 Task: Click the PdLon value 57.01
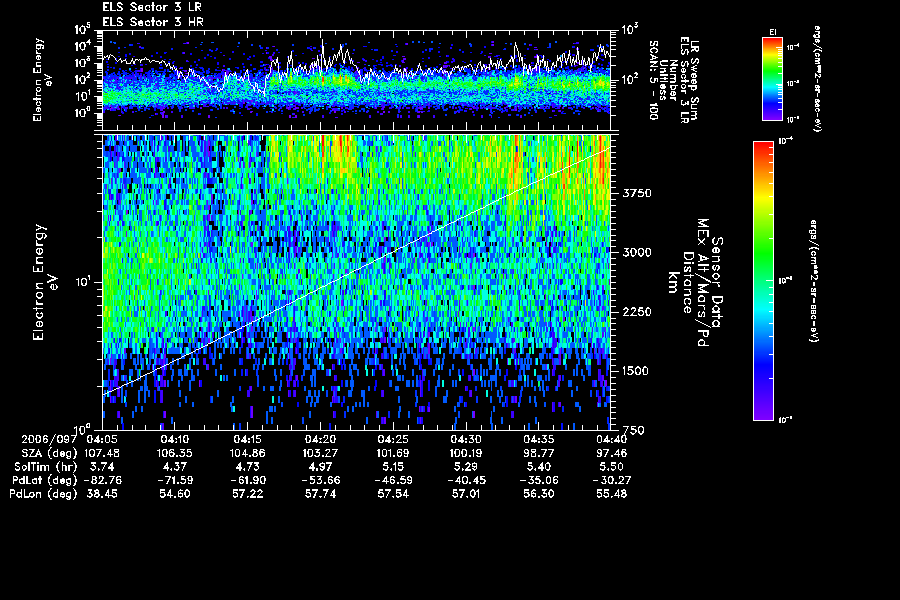coord(465,494)
